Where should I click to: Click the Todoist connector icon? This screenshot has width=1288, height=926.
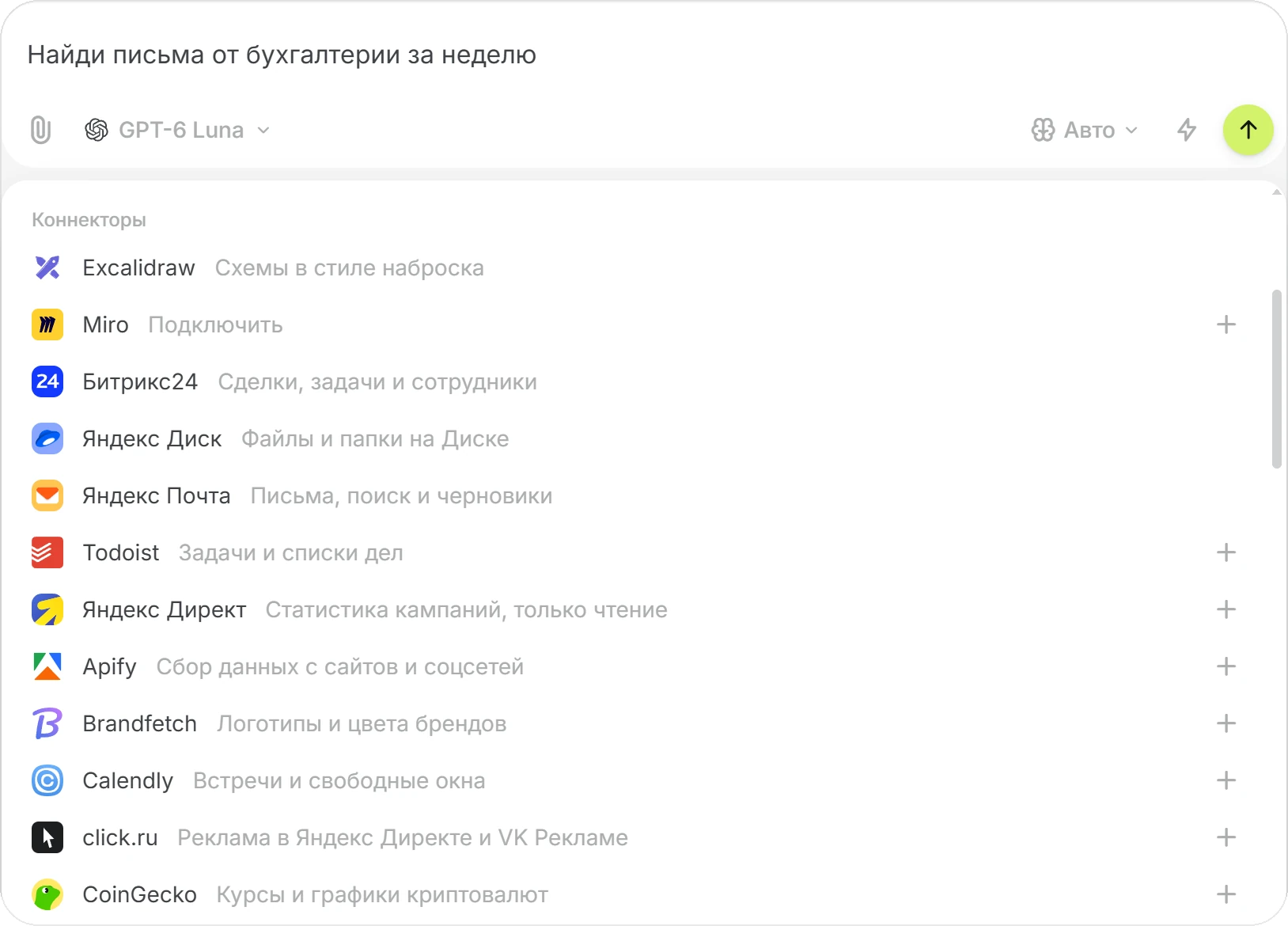[47, 552]
